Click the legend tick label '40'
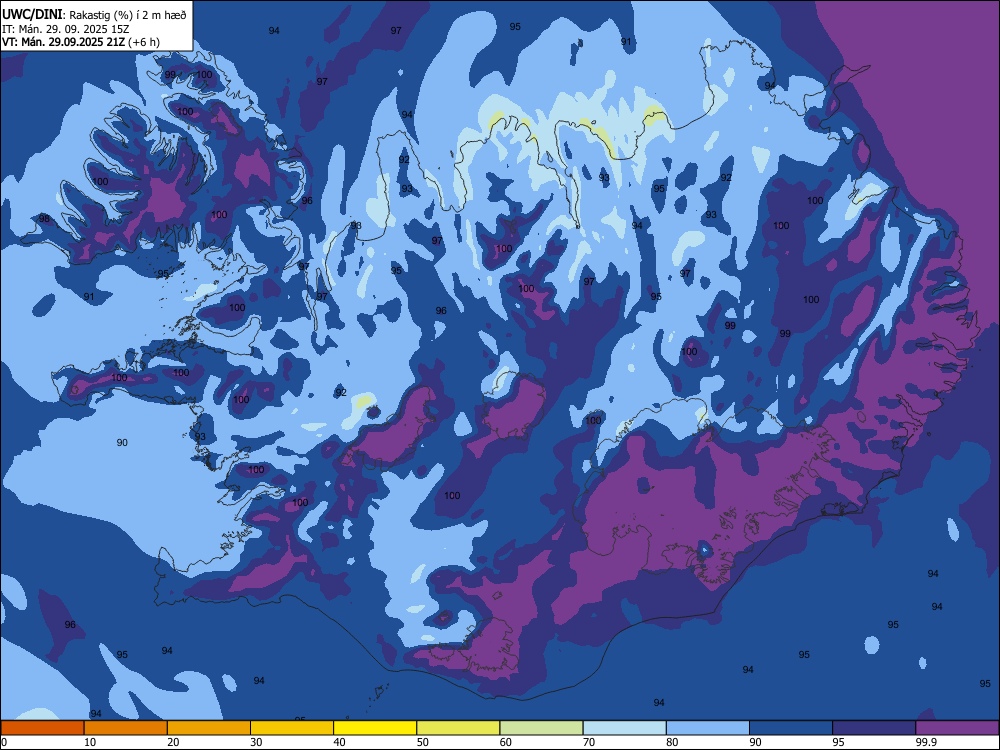The image size is (1000, 750). click(339, 742)
